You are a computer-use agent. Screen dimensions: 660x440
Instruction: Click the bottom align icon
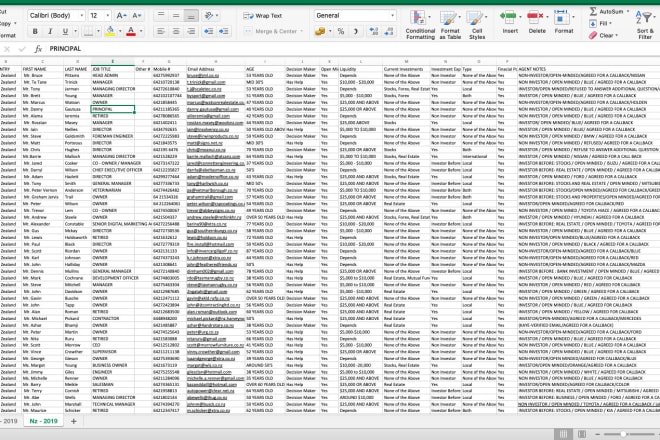click(191, 16)
